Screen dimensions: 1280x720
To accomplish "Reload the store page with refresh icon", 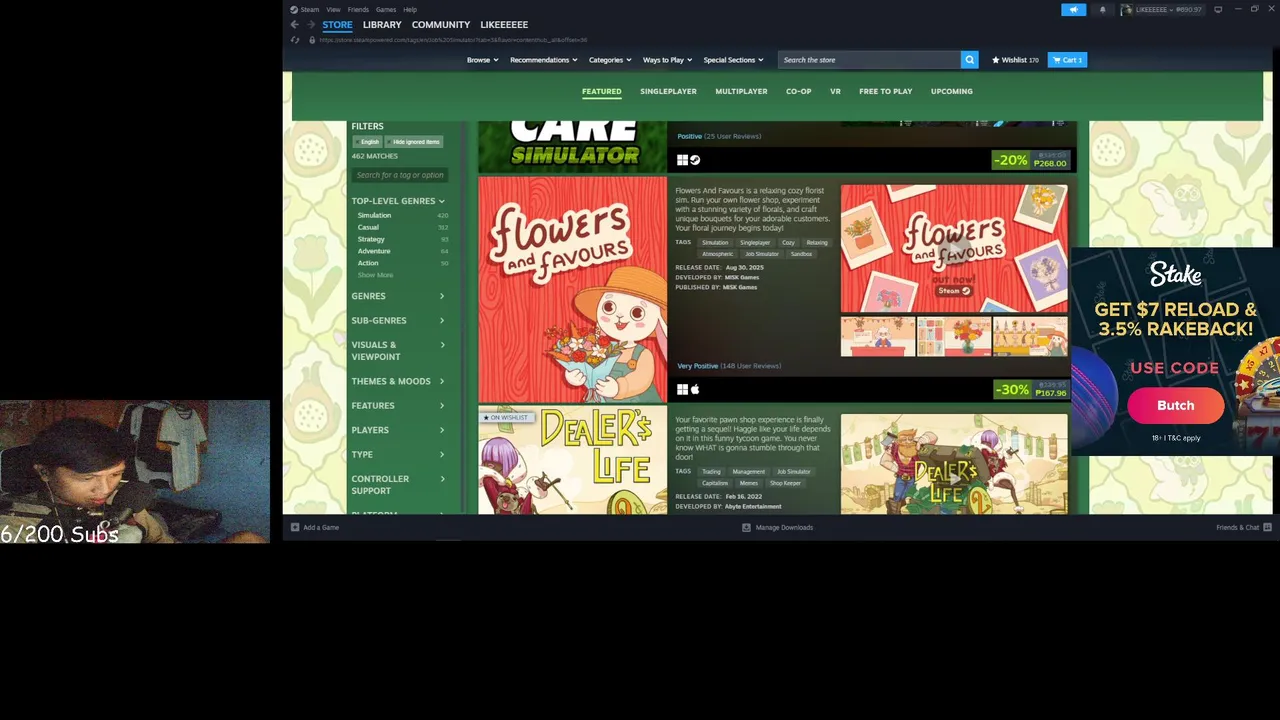I will 294,40.
